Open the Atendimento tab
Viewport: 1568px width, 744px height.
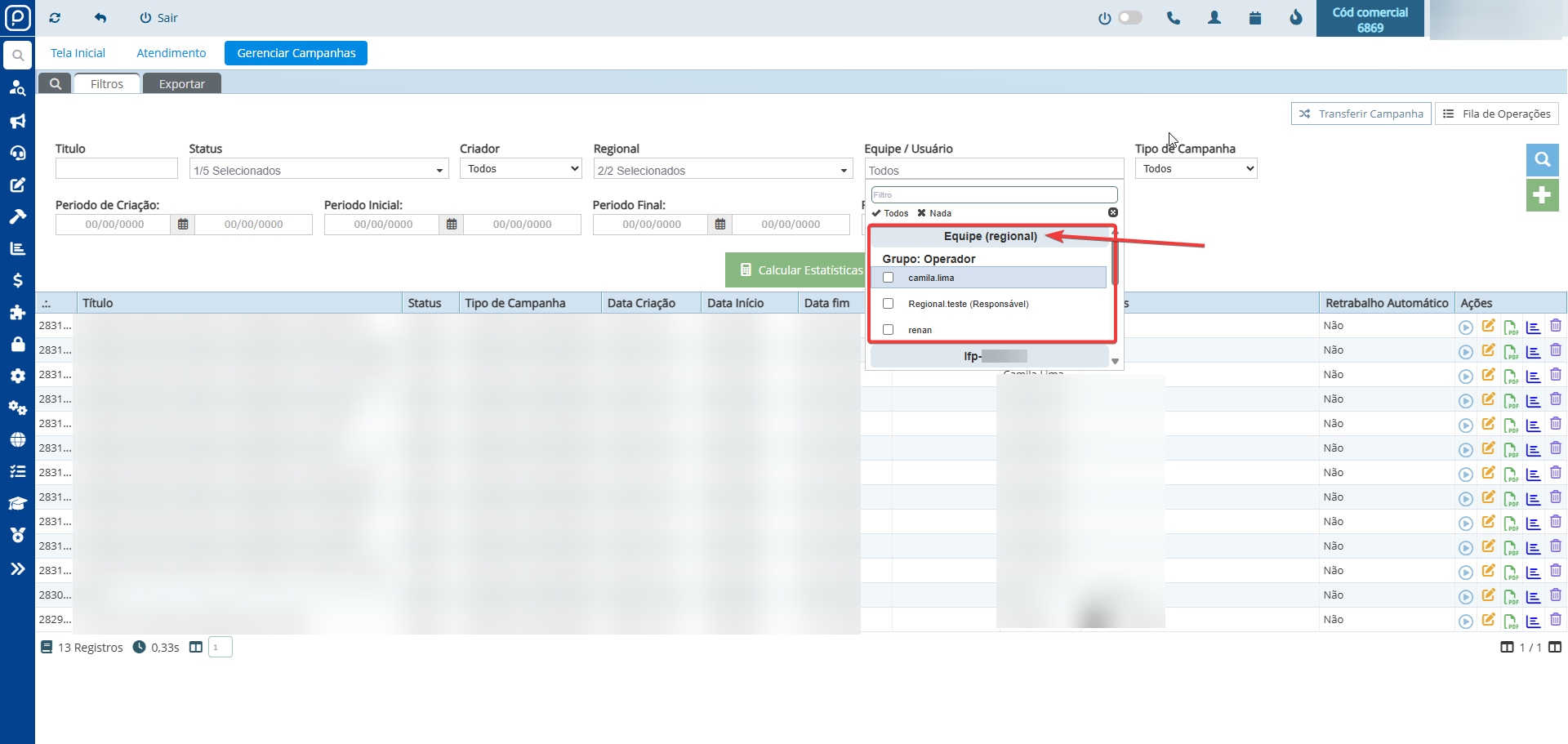[x=171, y=53]
